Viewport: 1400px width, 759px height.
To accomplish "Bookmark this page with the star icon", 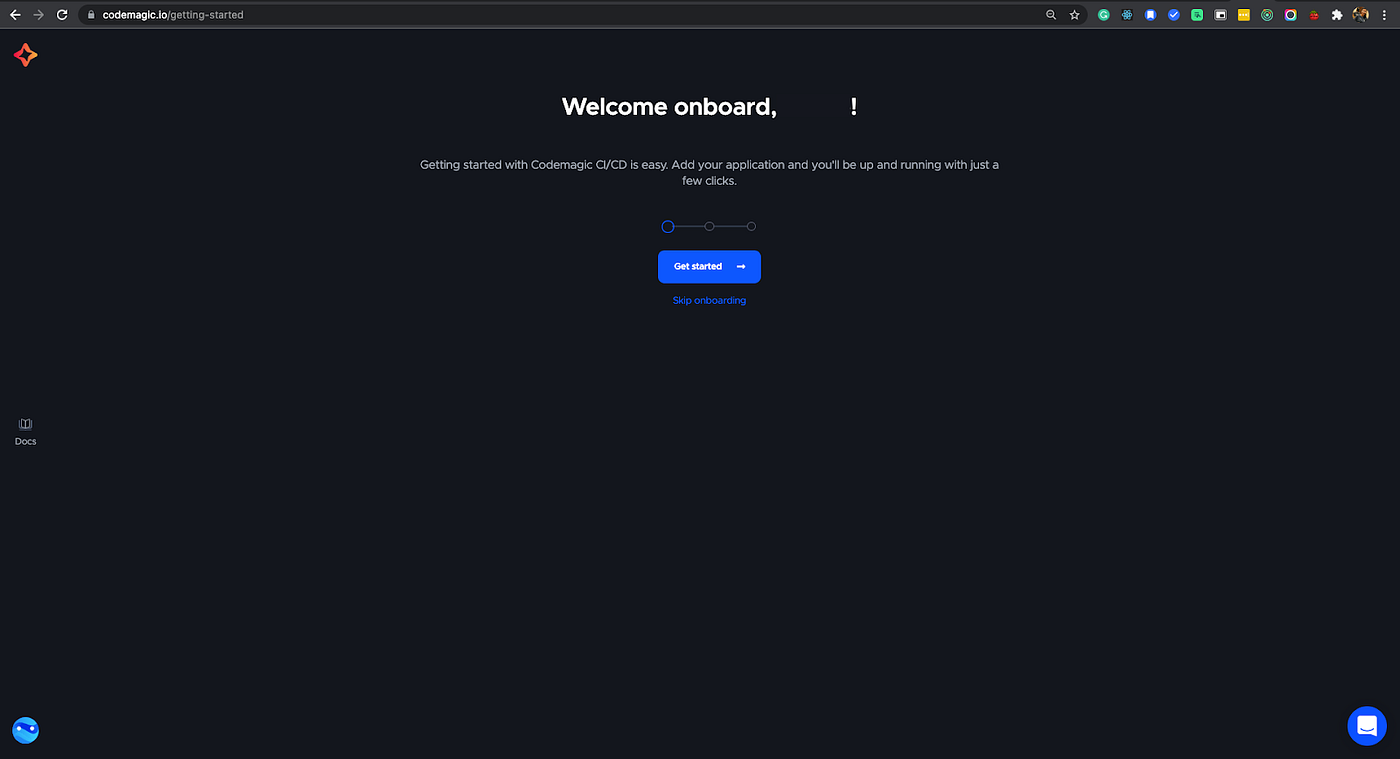I will pyautogui.click(x=1075, y=15).
